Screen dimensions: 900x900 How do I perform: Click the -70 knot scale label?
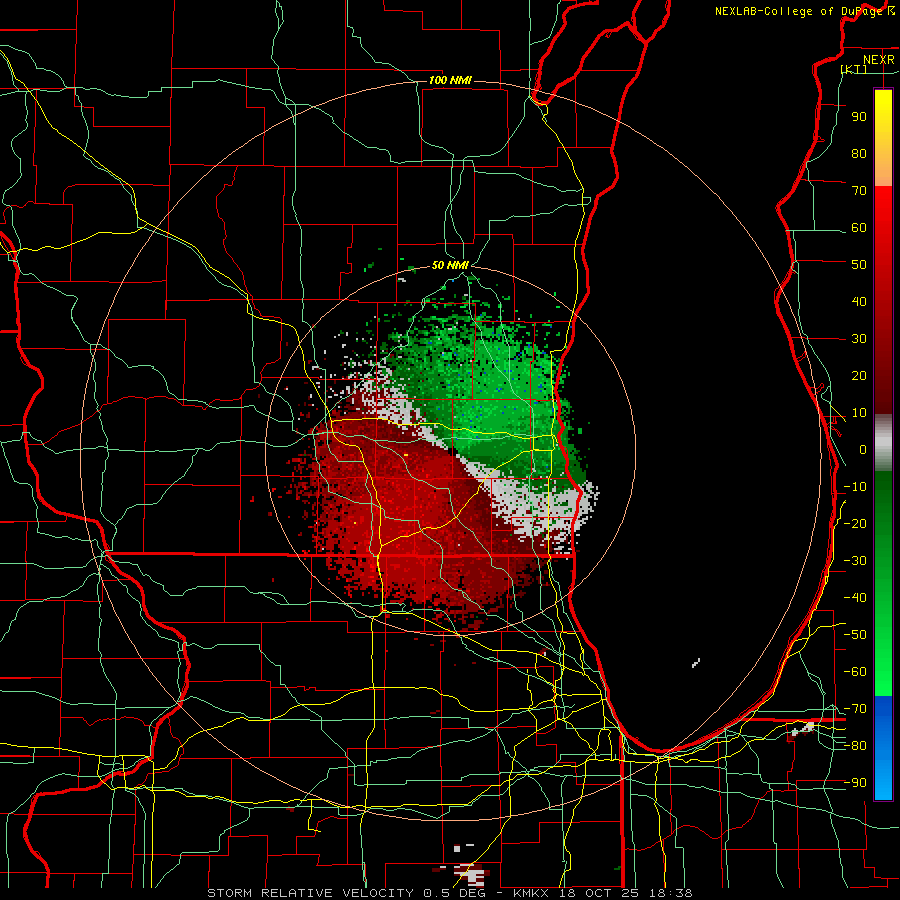pyautogui.click(x=855, y=709)
